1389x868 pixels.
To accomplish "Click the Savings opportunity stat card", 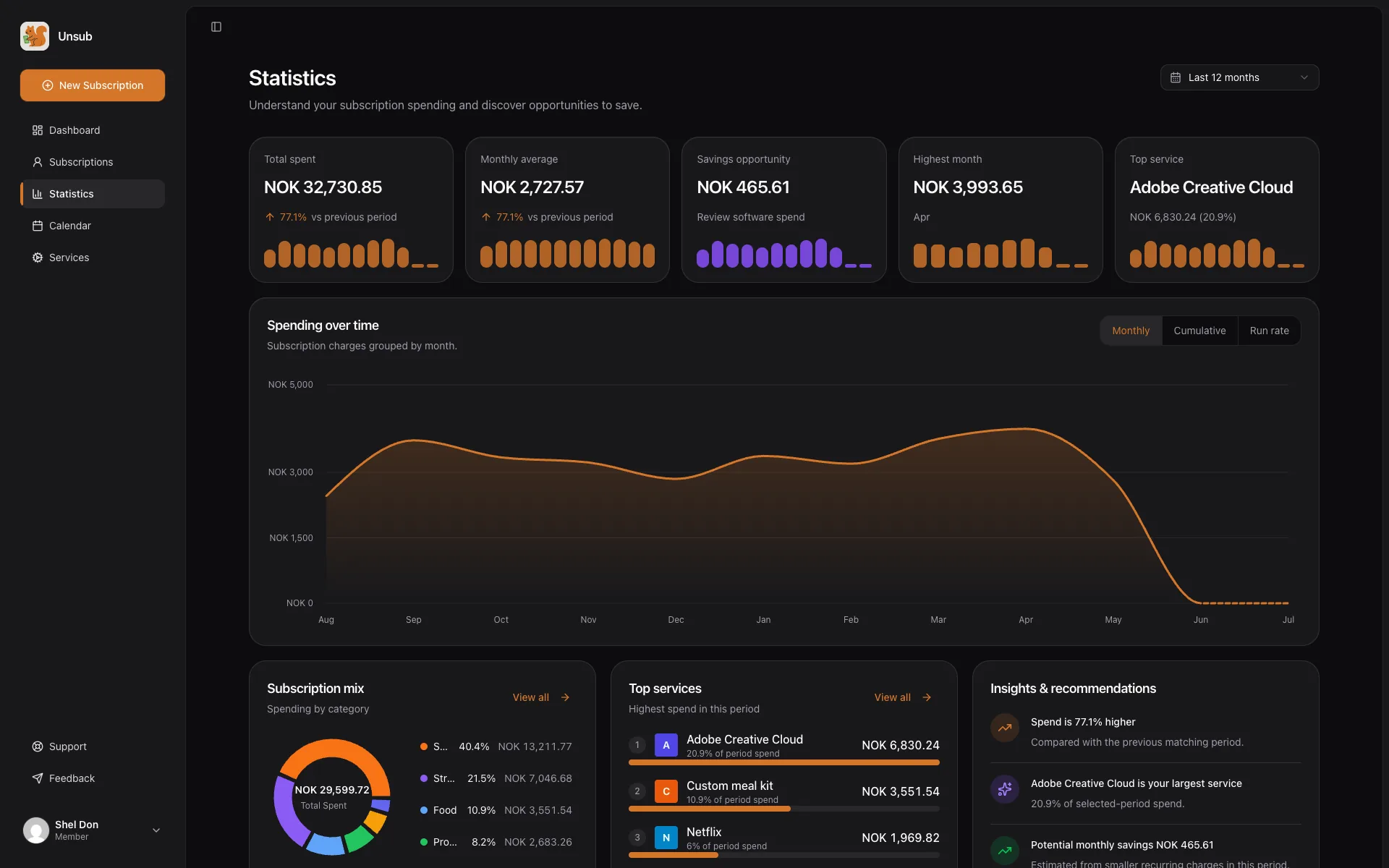I will pyautogui.click(x=783, y=210).
